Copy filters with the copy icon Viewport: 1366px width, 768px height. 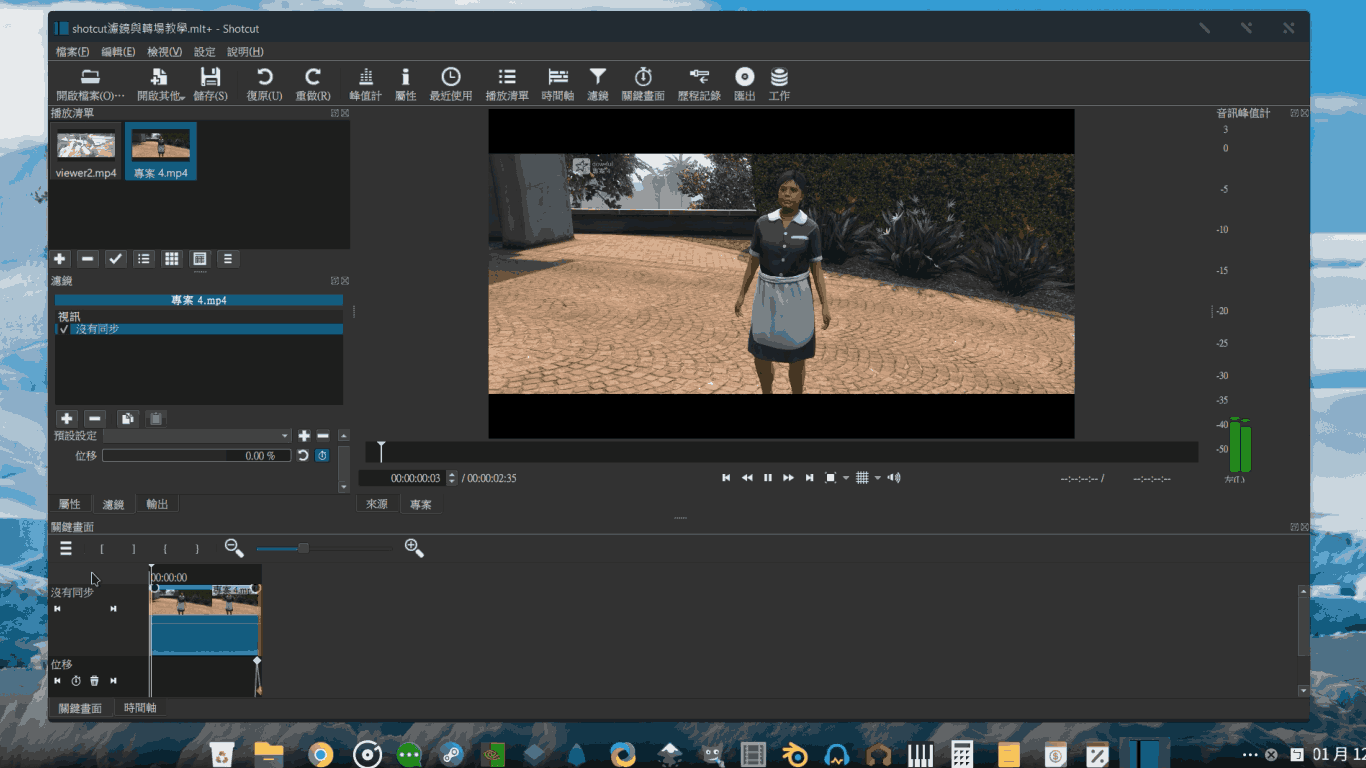(x=127, y=418)
